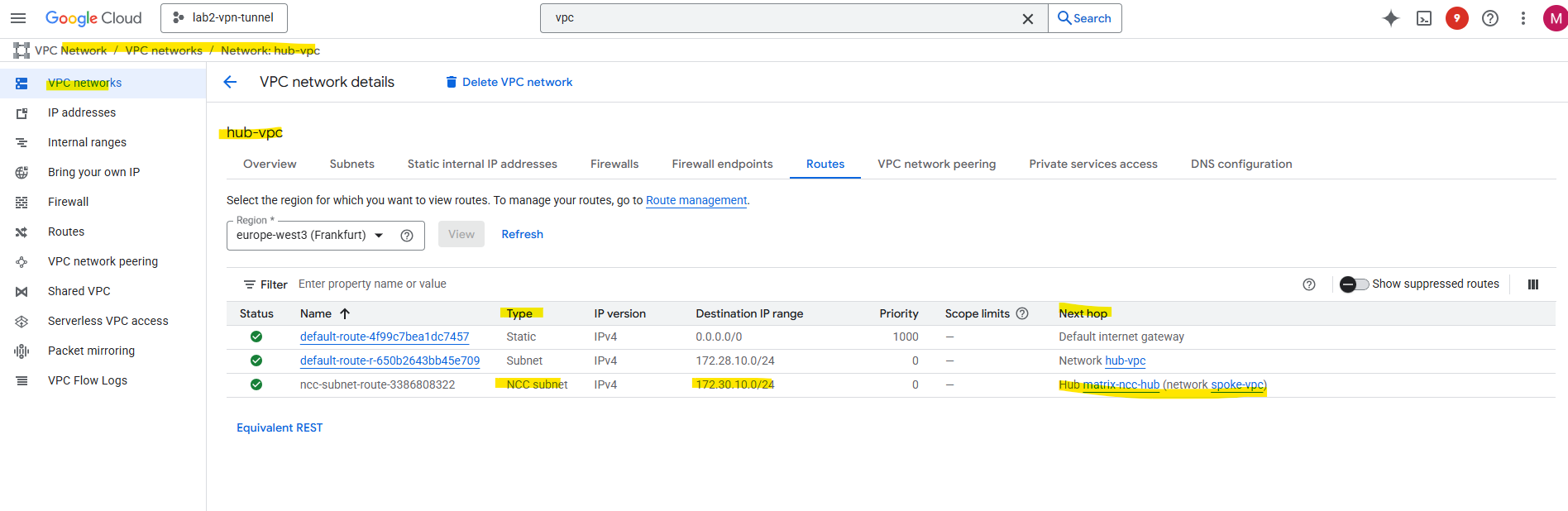The image size is (1568, 511).
Task: Switch to the VPC network peering tab
Action: coord(936,164)
